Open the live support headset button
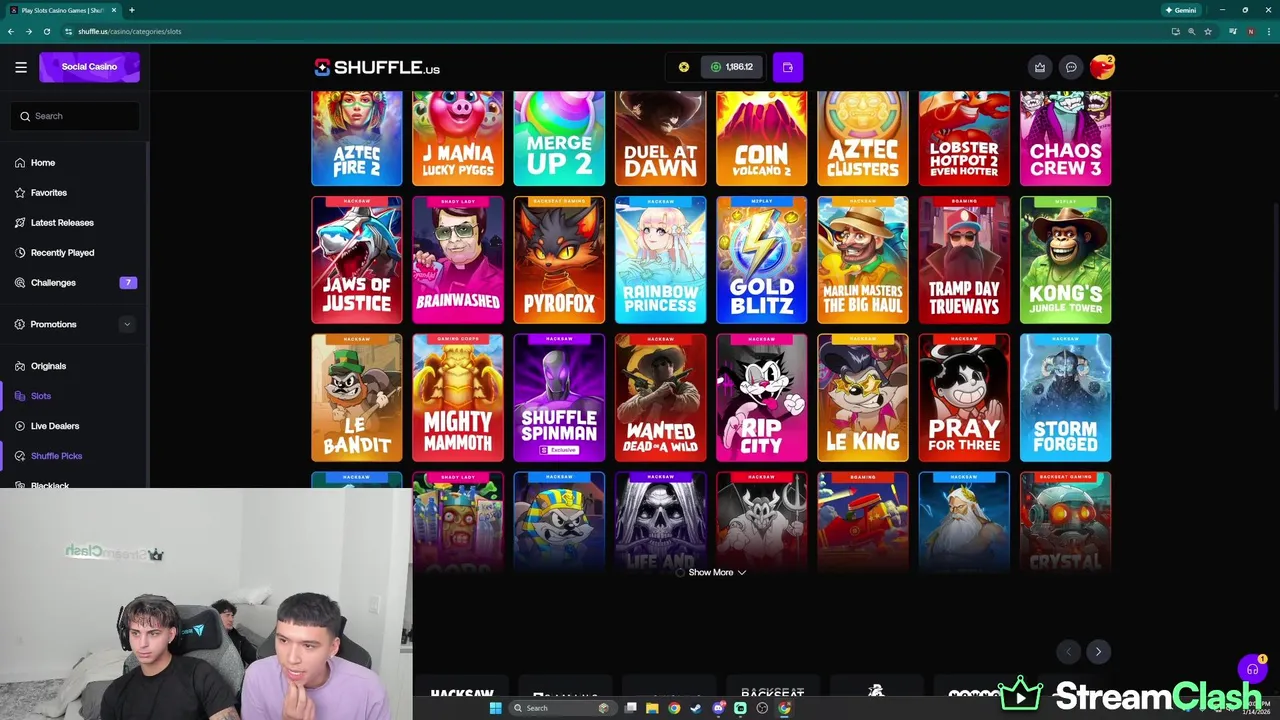The width and height of the screenshot is (1280, 720). coord(1252,669)
